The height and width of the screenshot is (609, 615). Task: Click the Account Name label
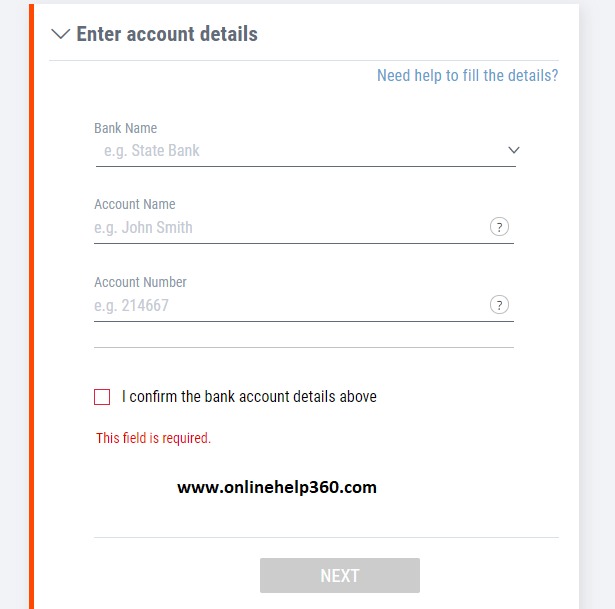pyautogui.click(x=135, y=204)
